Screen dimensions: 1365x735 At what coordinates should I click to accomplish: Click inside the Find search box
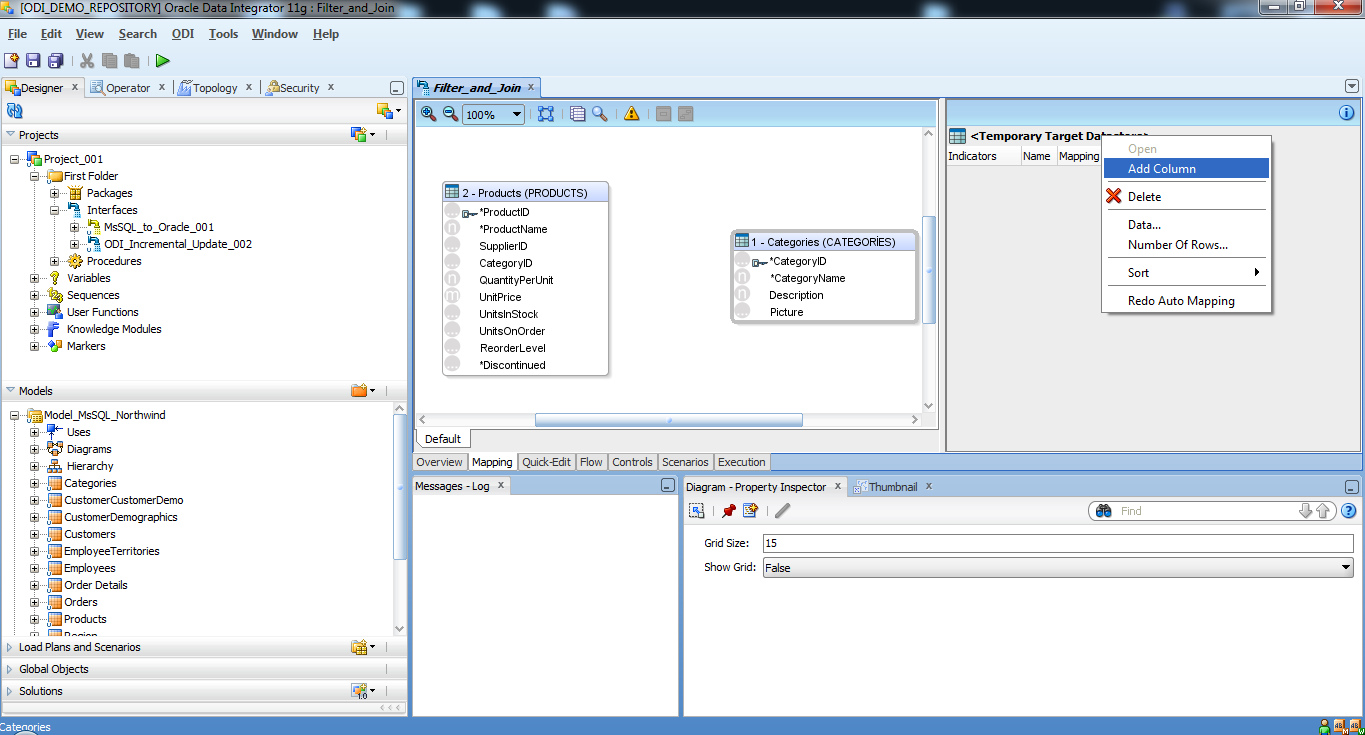coord(1200,510)
